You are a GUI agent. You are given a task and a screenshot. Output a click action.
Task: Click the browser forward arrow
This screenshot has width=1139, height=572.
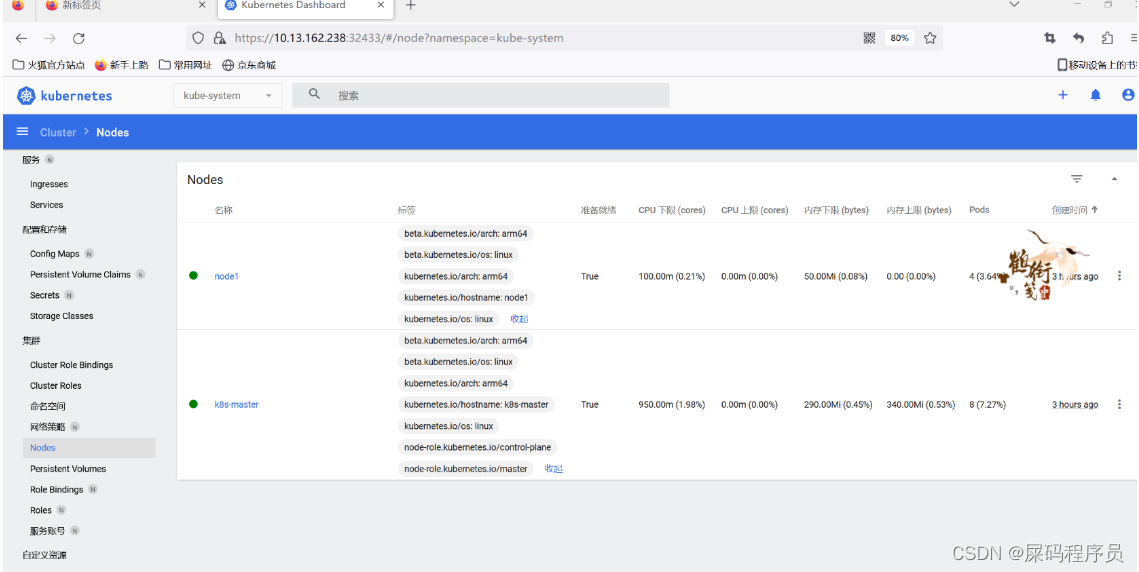(49, 39)
